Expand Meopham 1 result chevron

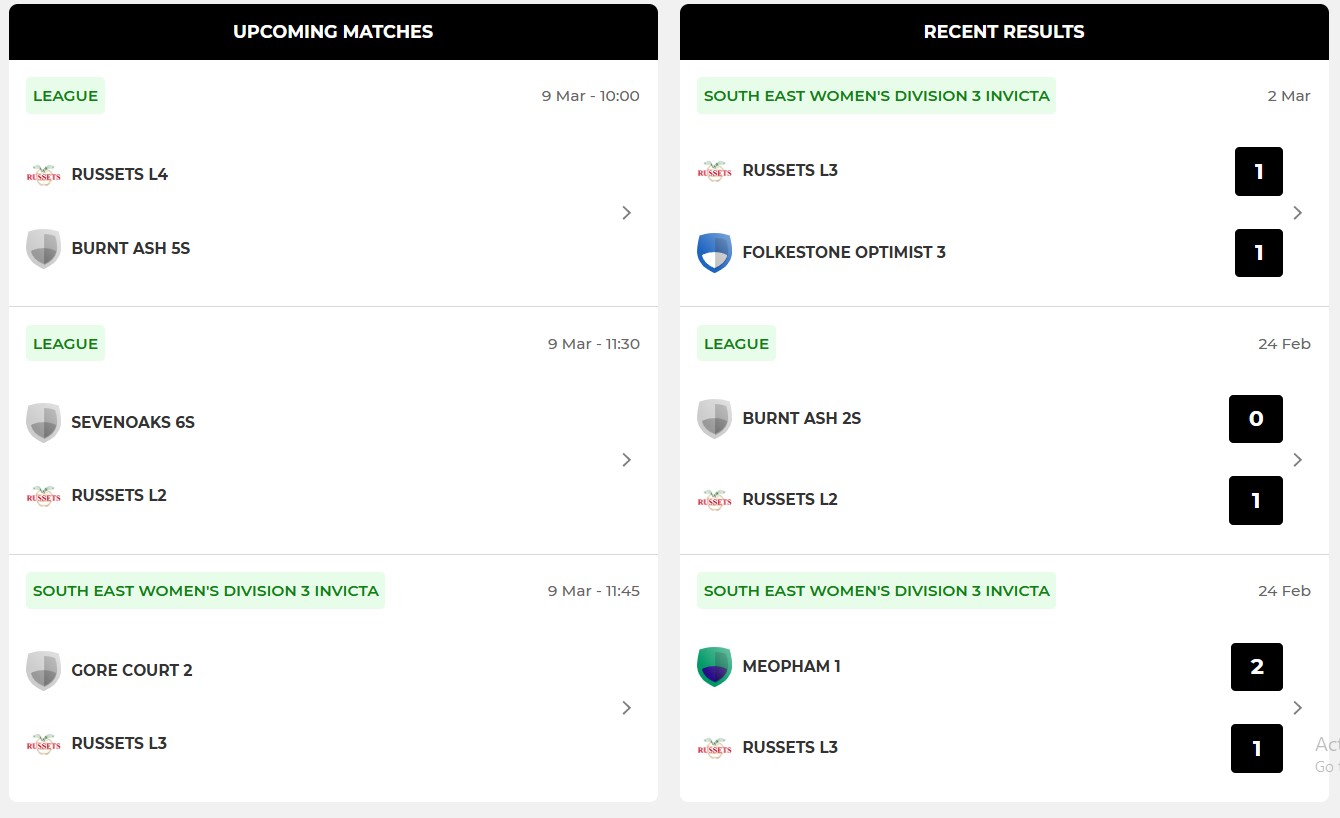tap(1297, 708)
